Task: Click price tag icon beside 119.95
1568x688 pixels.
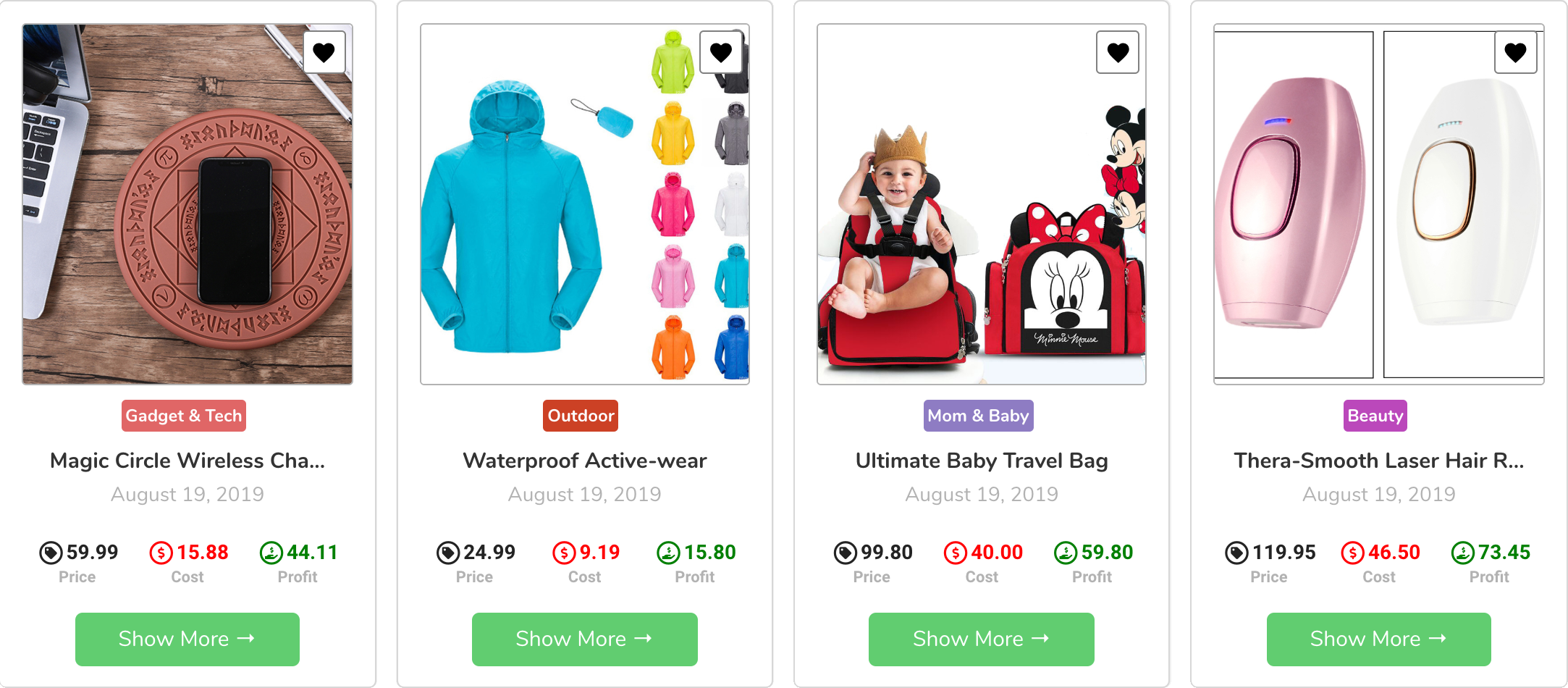Action: click(1236, 553)
